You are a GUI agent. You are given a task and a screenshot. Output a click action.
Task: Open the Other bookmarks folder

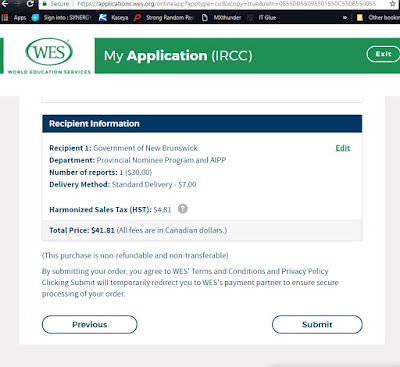pyautogui.click(x=378, y=18)
